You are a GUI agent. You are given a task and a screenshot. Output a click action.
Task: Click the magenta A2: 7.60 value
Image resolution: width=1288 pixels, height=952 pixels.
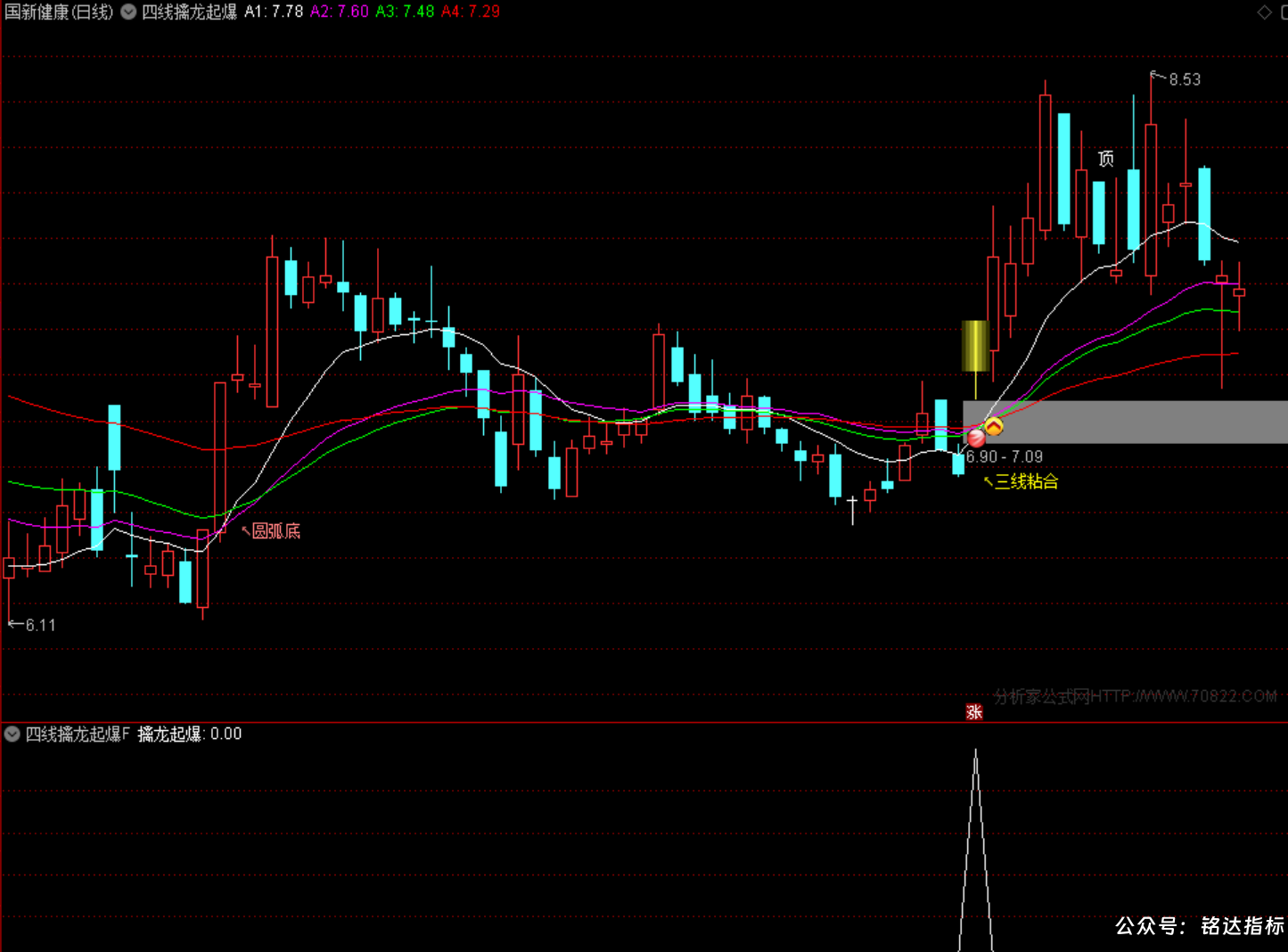pos(339,12)
